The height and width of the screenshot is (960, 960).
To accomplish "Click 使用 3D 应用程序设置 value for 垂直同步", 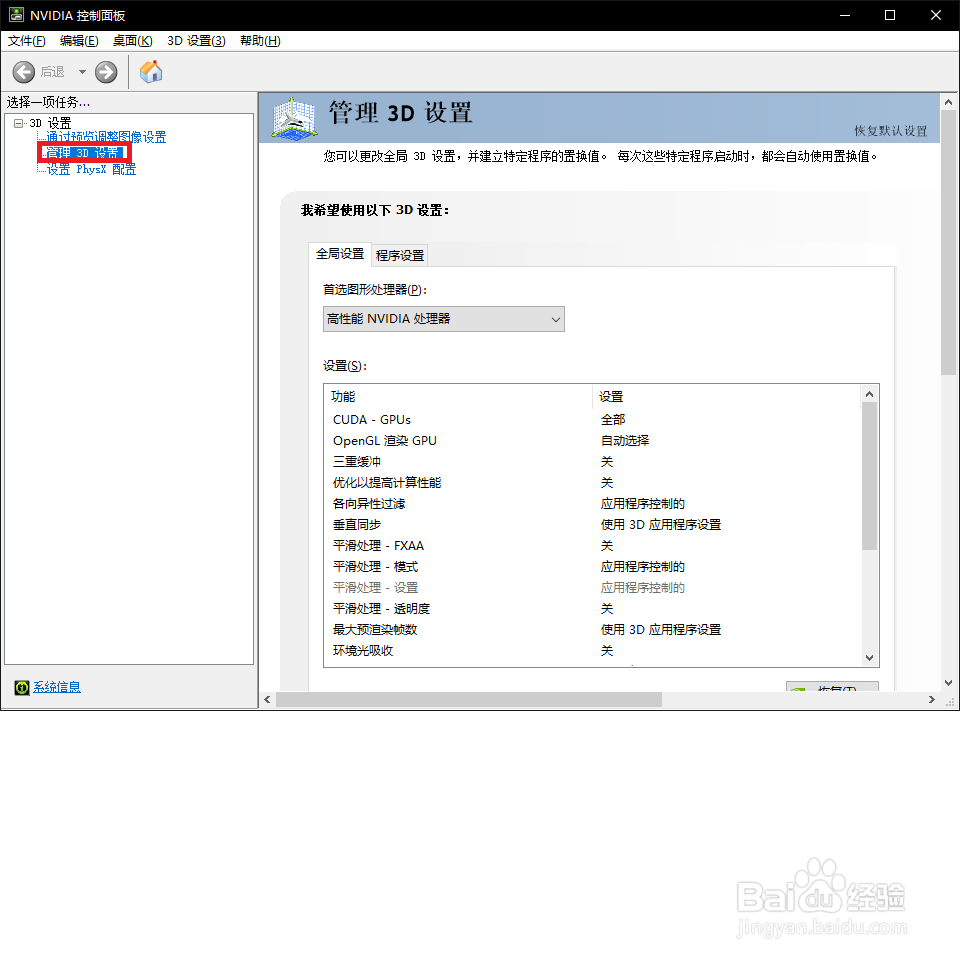I will tap(661, 525).
